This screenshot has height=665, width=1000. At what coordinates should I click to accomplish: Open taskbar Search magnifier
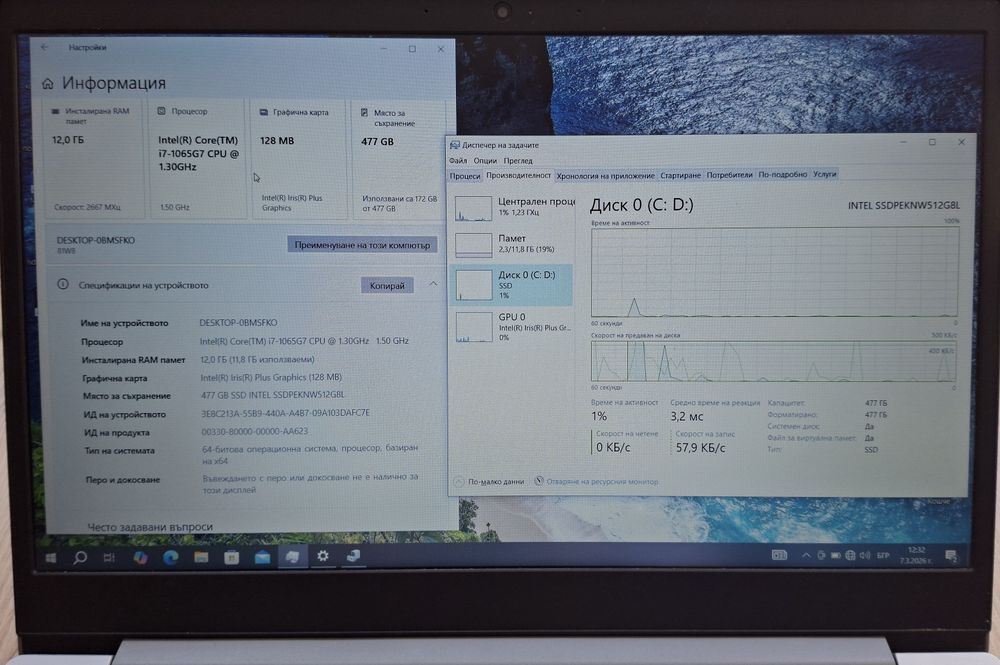tap(80, 558)
